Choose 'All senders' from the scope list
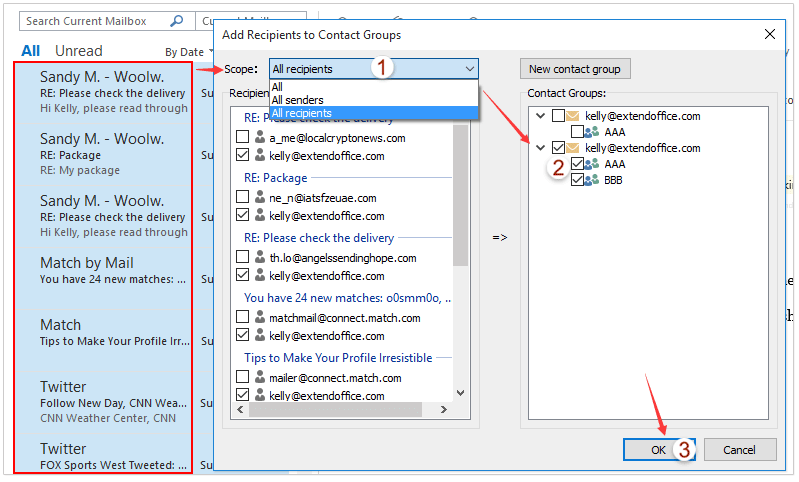Viewport: 799px width, 482px height. 296,100
